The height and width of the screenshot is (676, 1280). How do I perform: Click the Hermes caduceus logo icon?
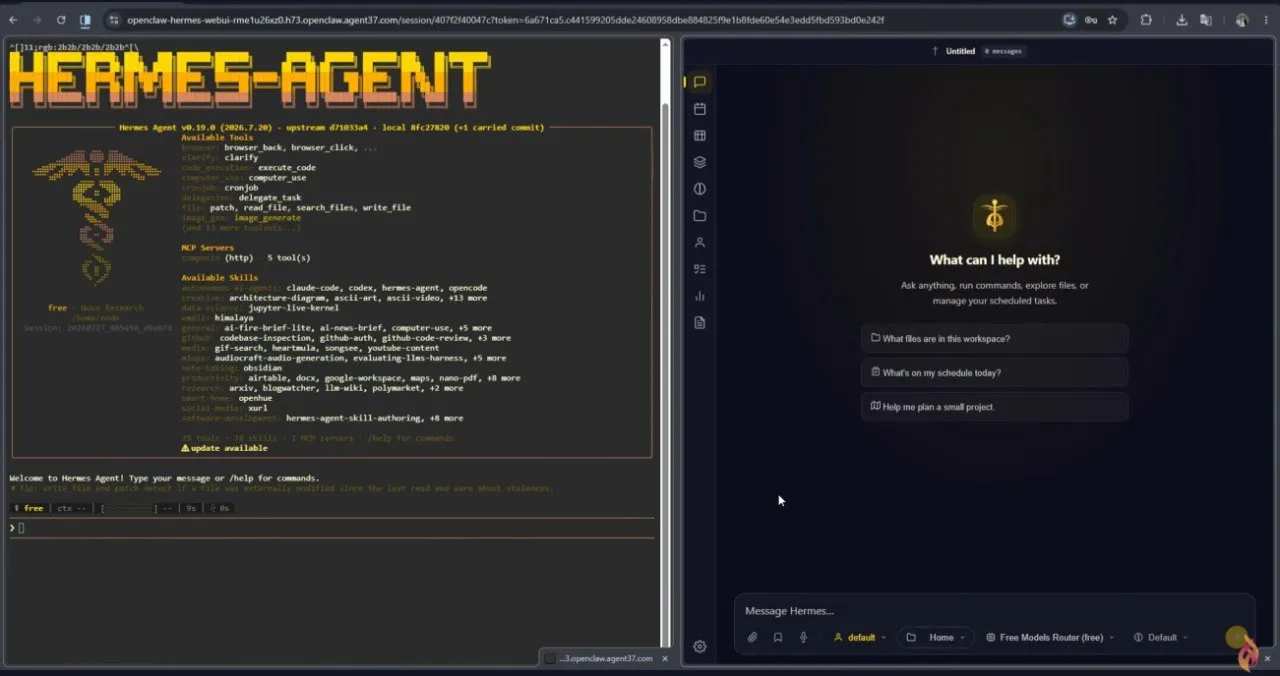(x=994, y=216)
